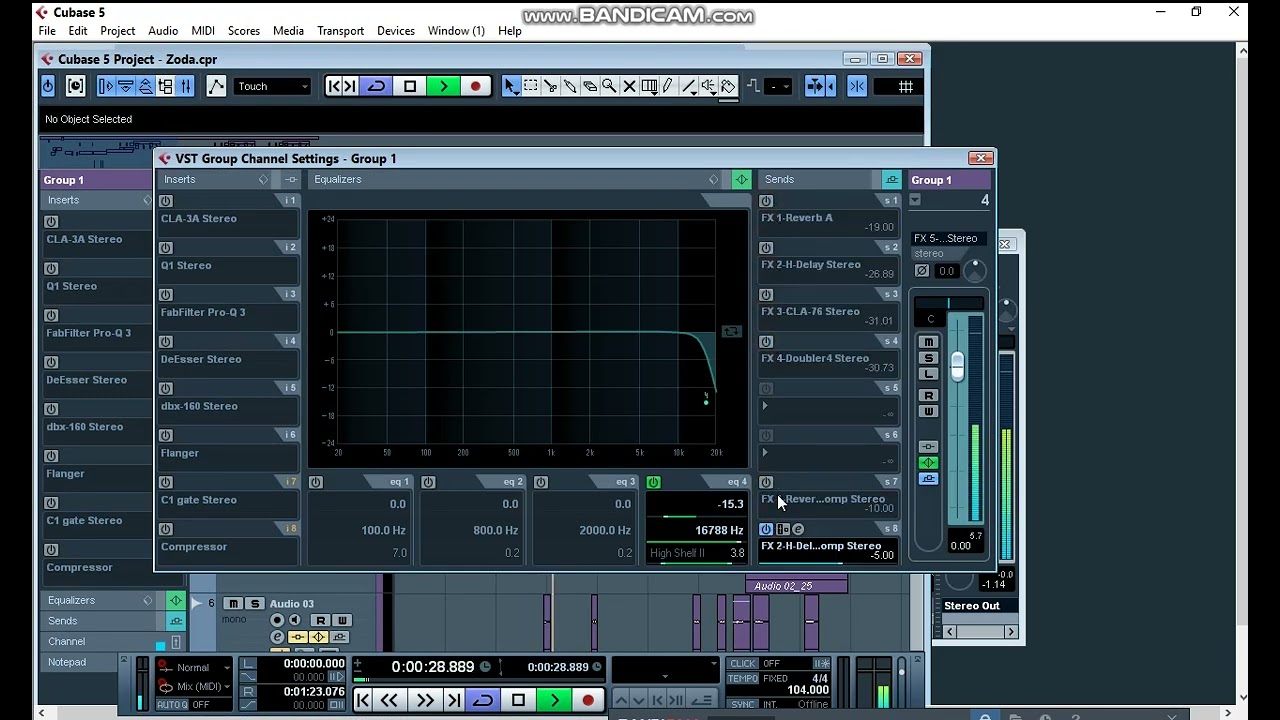Click the Auto-Scroll icon in toolbar
Viewport: 1280px width, 720px height.
click(x=816, y=87)
